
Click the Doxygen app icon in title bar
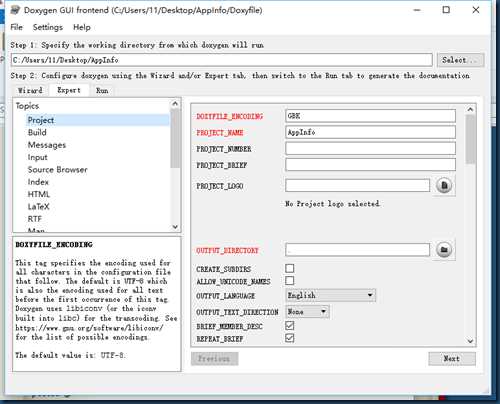[15, 10]
